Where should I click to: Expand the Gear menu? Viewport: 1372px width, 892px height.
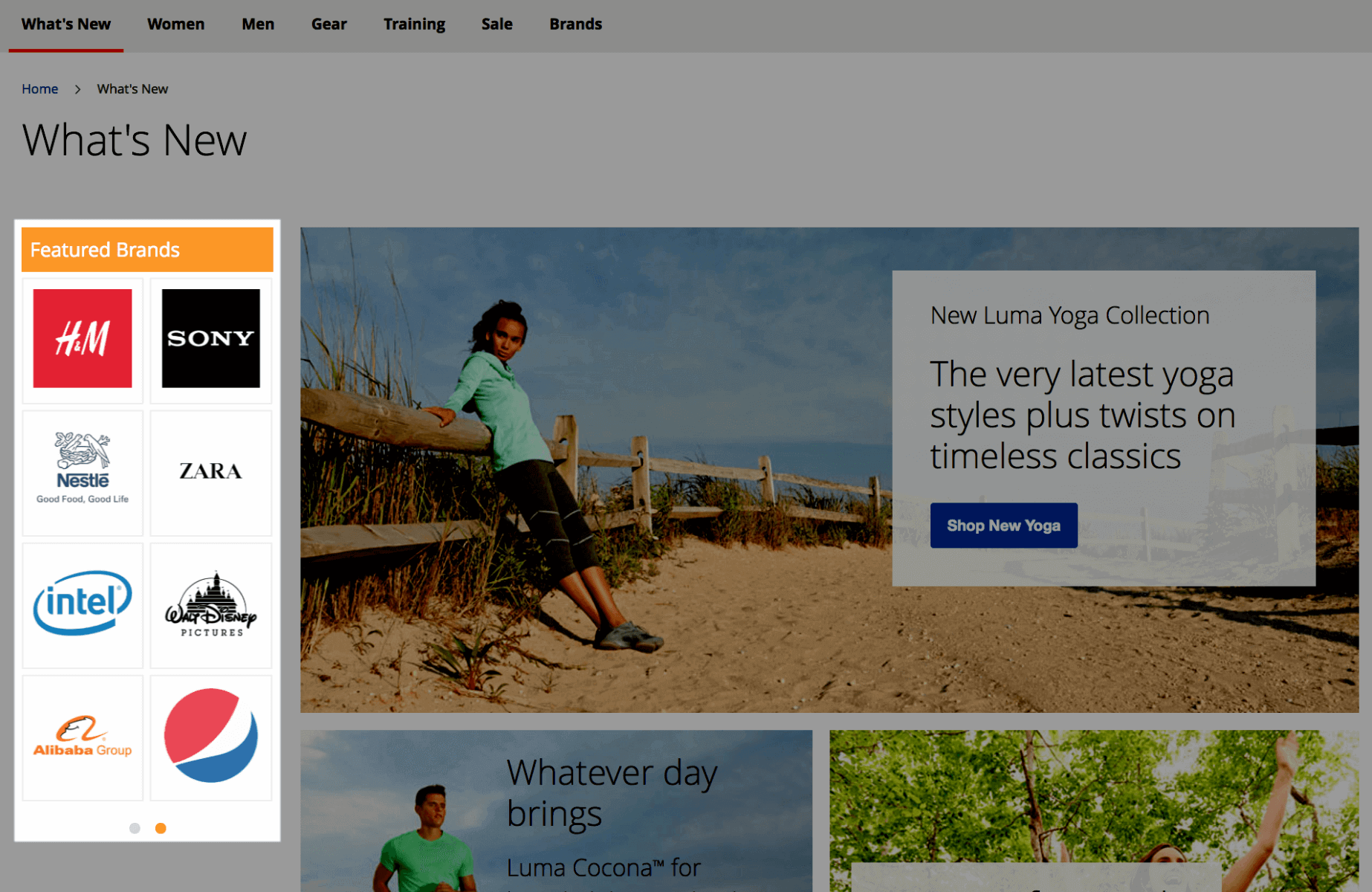(329, 25)
